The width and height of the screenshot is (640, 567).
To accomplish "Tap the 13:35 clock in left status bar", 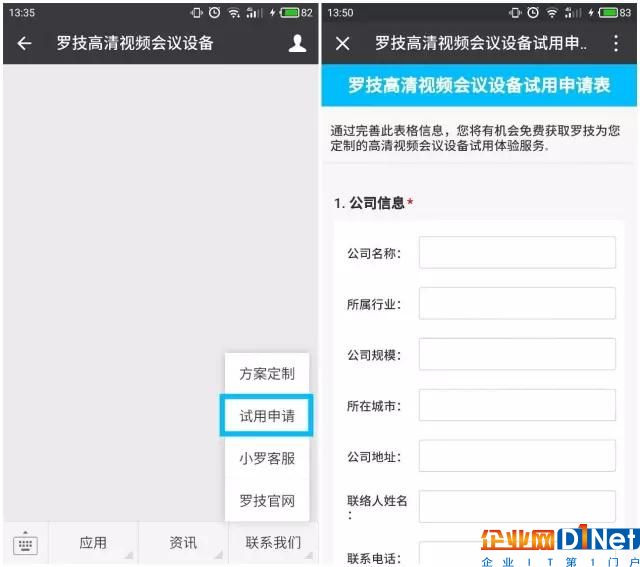I will [22, 13].
